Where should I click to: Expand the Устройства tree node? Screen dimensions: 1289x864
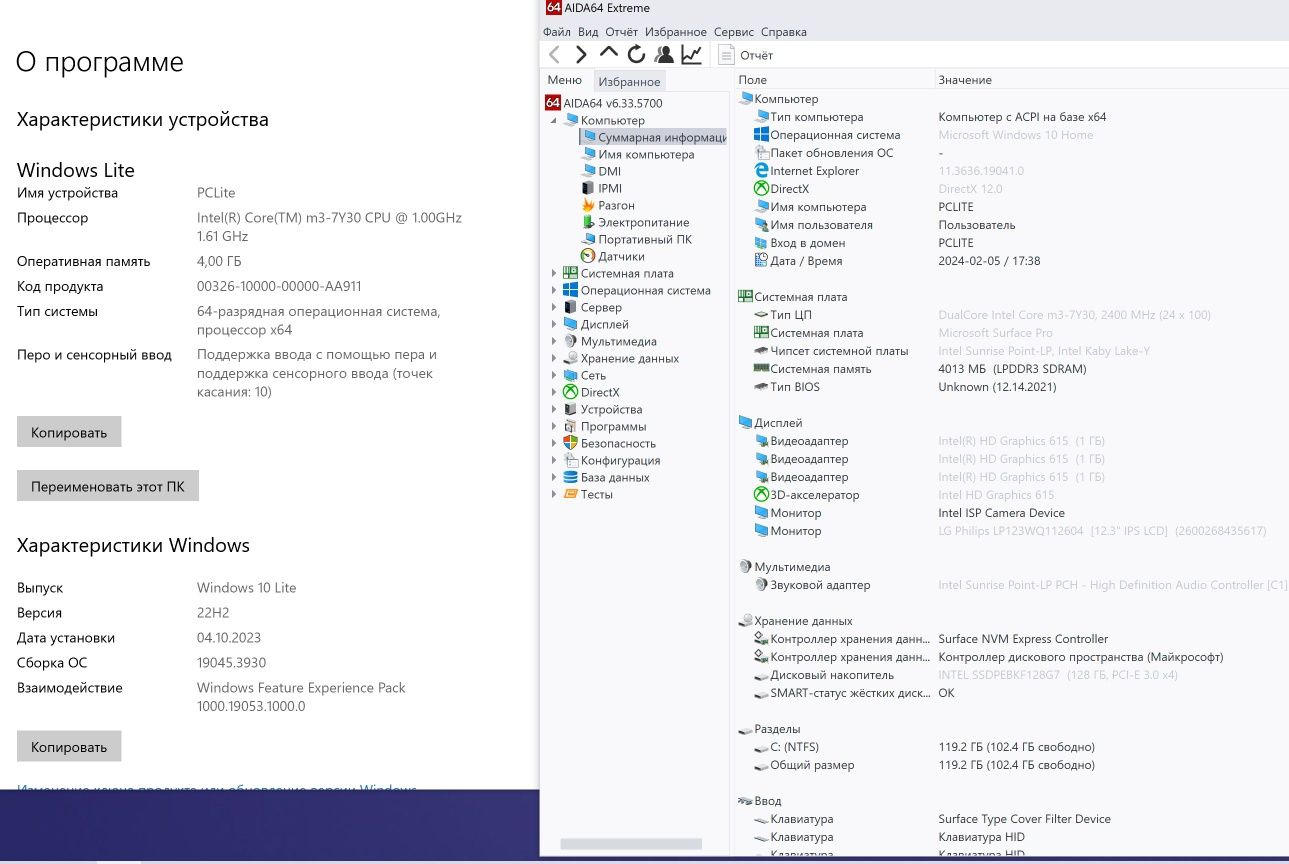(x=554, y=409)
